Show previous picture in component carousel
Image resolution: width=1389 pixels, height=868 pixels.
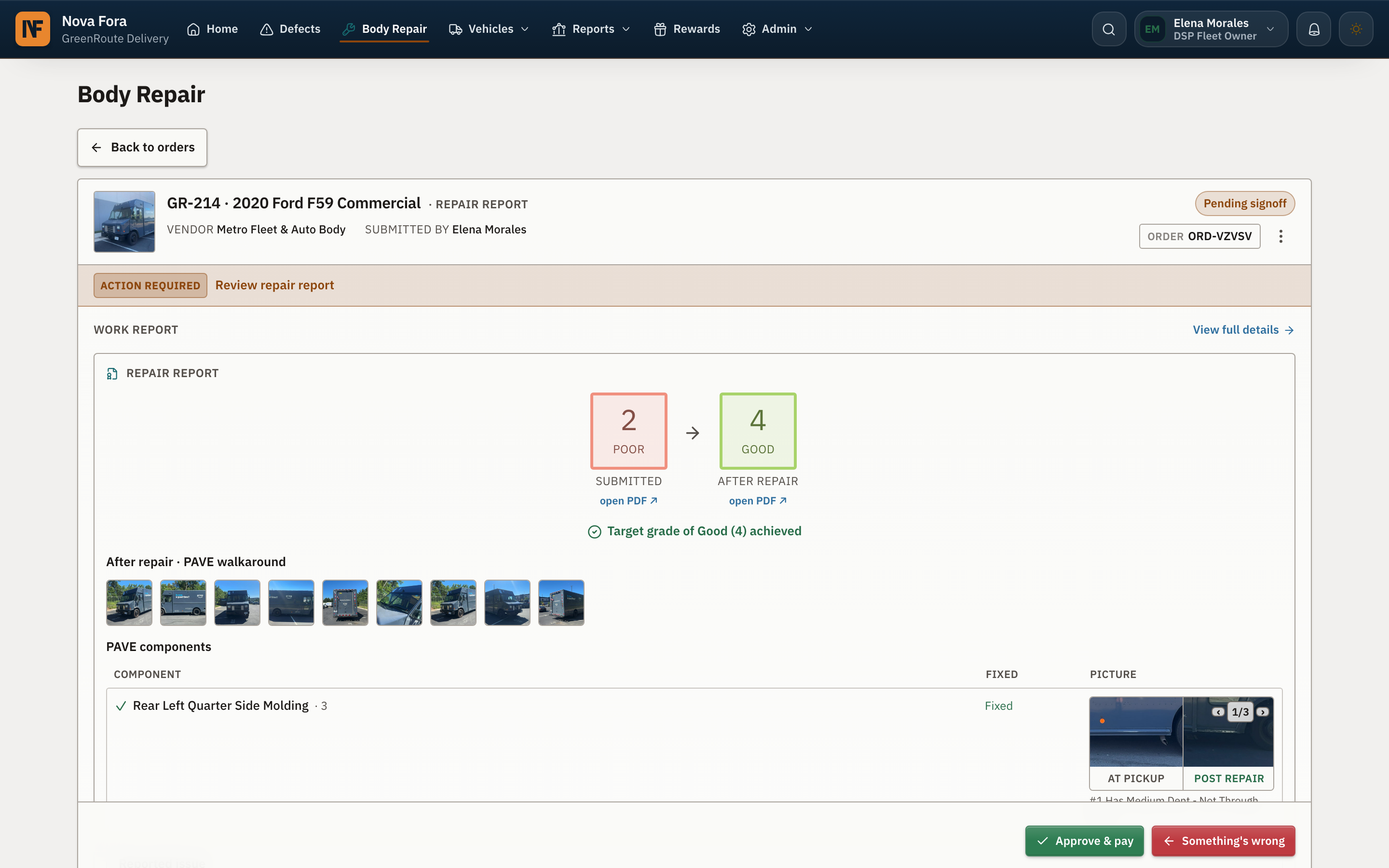[x=1218, y=712]
